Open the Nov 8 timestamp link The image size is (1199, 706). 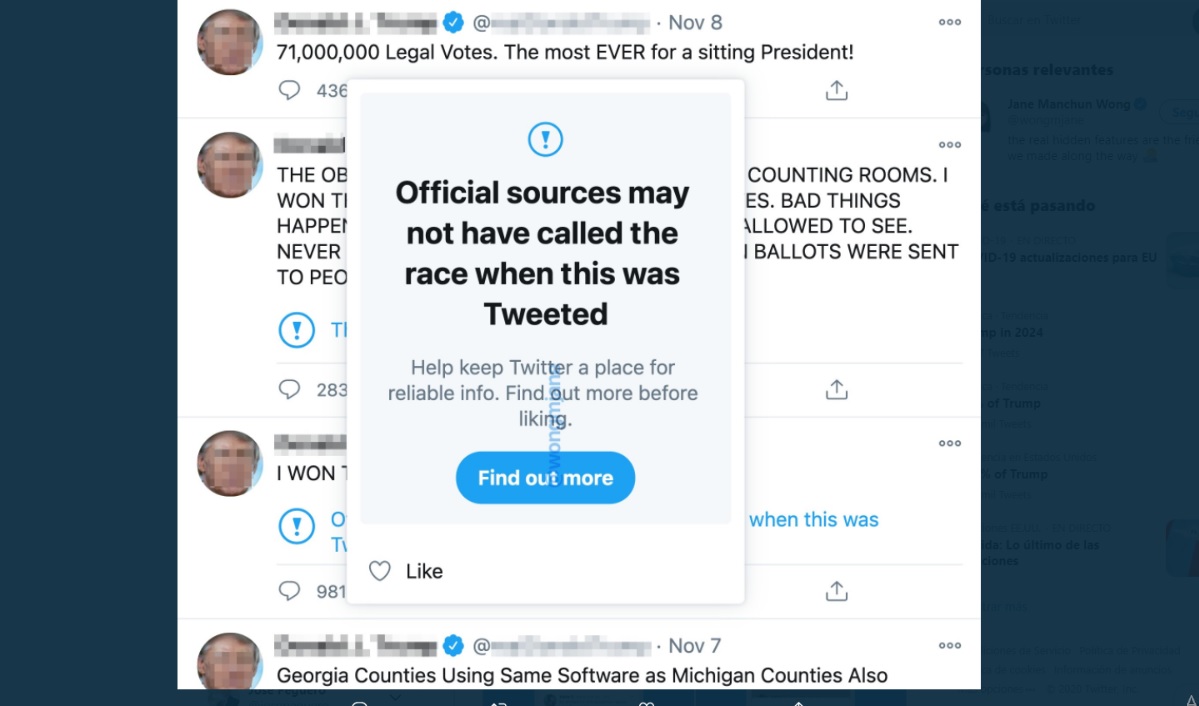695,22
